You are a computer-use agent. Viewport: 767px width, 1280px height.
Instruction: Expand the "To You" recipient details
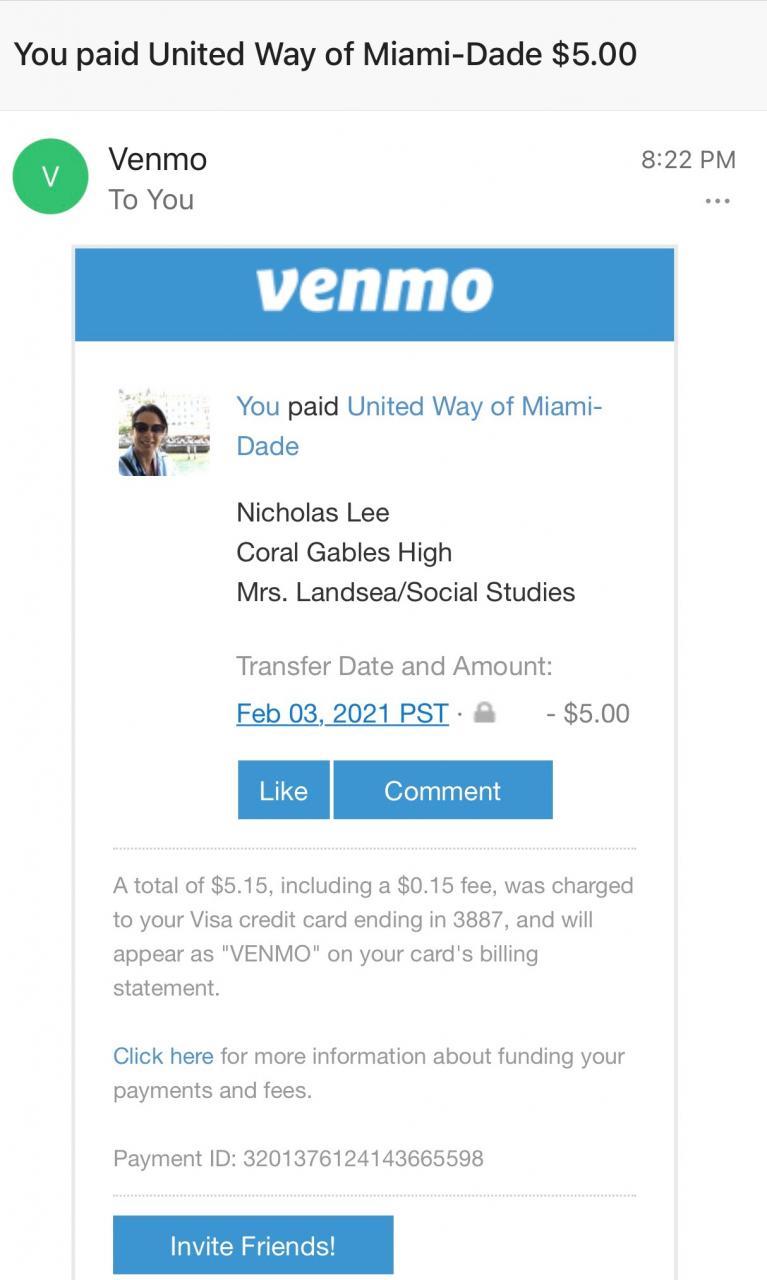pos(151,200)
